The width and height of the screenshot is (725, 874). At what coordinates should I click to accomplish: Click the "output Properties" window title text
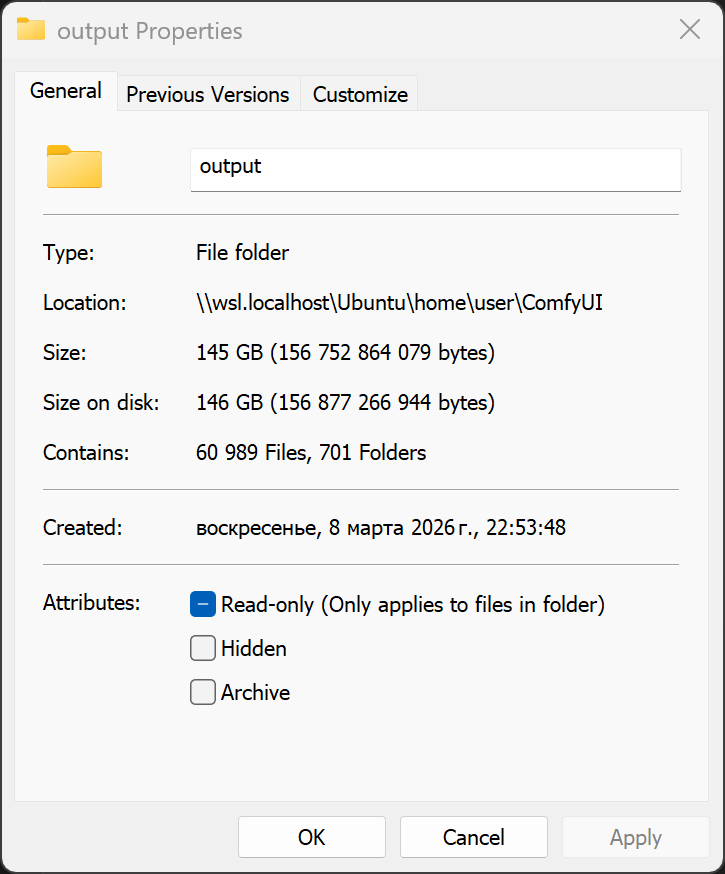coord(150,31)
